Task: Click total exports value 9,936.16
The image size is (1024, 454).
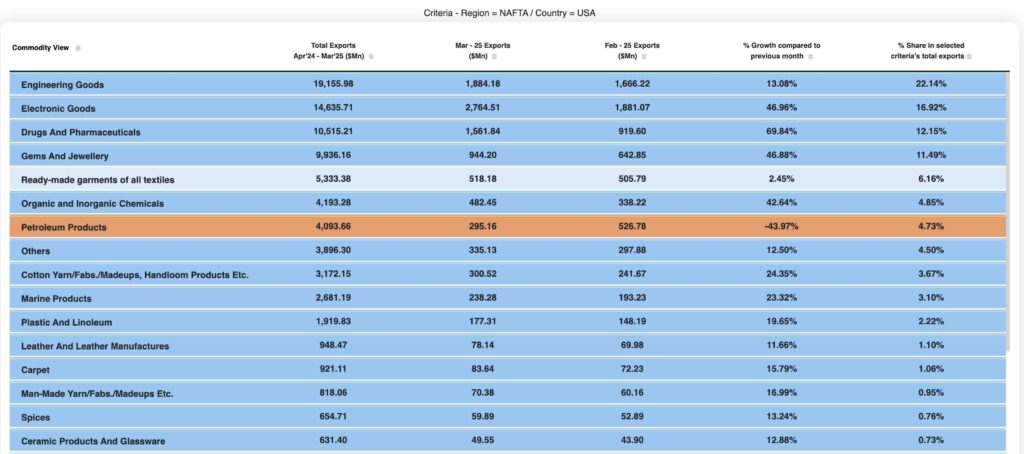Action: coord(333,155)
